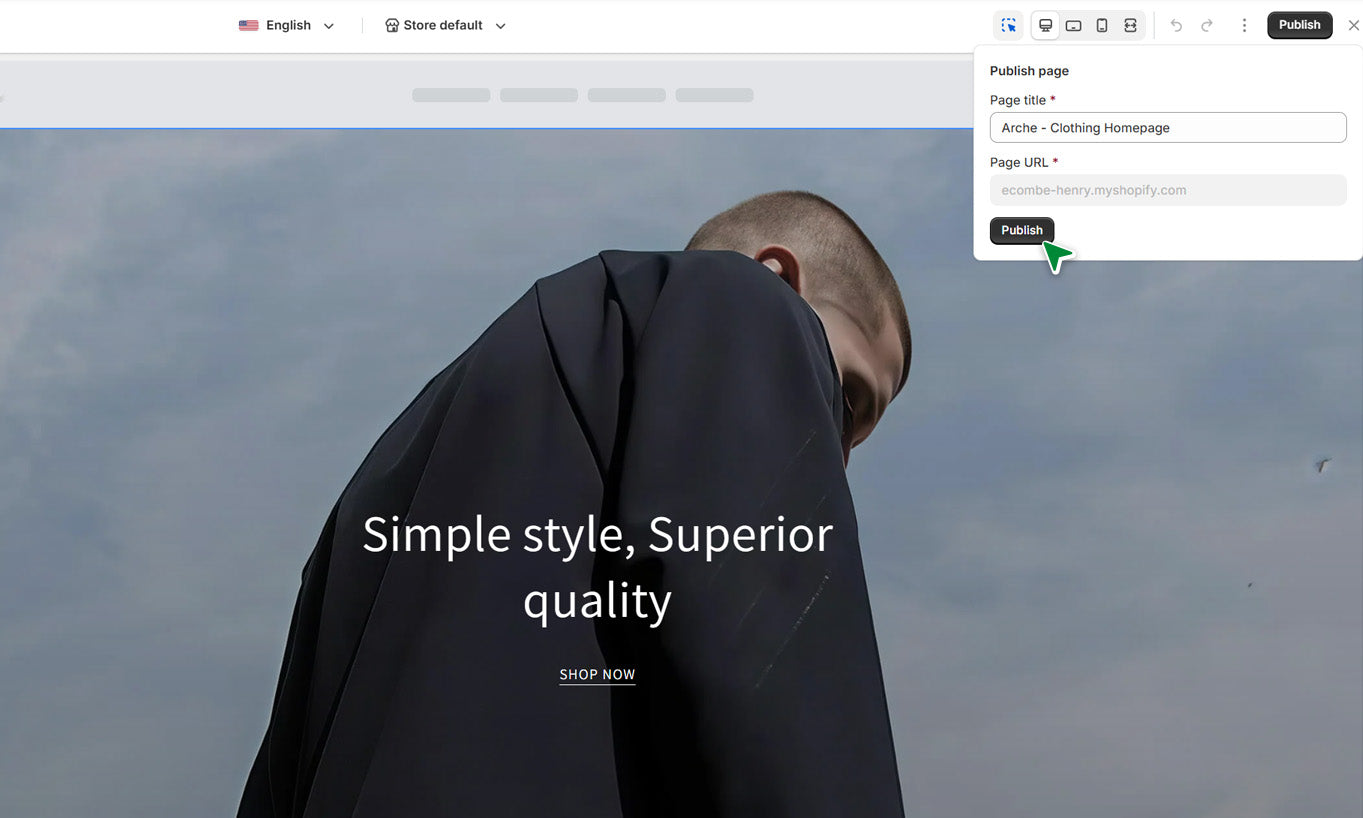Viewport: 1363px width, 818px height.
Task: Switch to desktop preview mode
Action: coord(1045,25)
